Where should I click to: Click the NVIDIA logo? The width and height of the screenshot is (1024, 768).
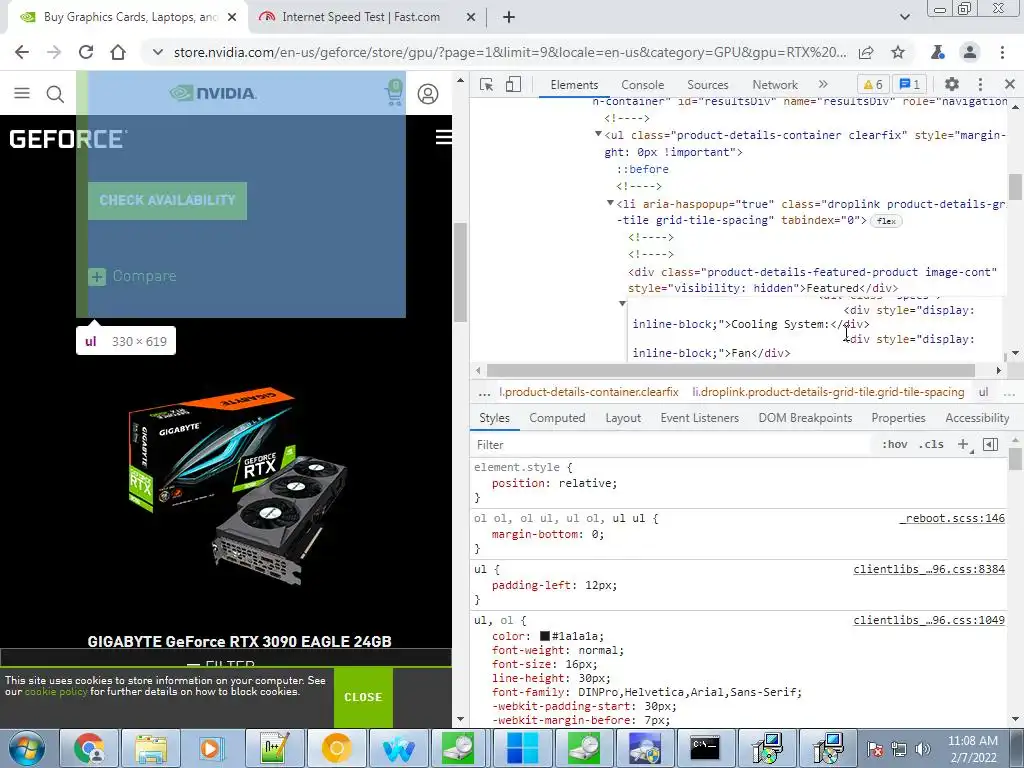point(213,93)
